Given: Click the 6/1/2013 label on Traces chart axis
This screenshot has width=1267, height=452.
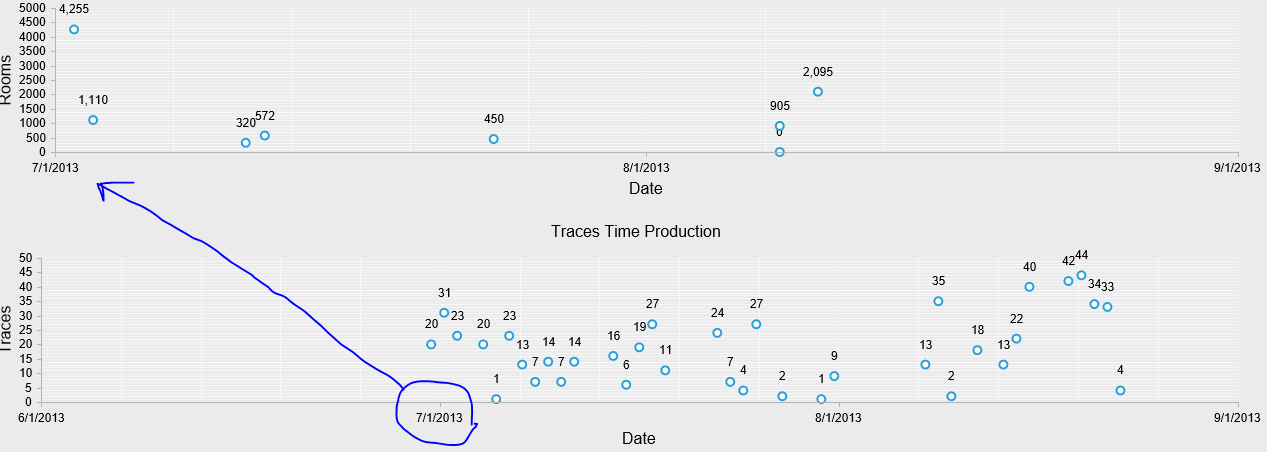Looking at the screenshot, I should (x=41, y=417).
